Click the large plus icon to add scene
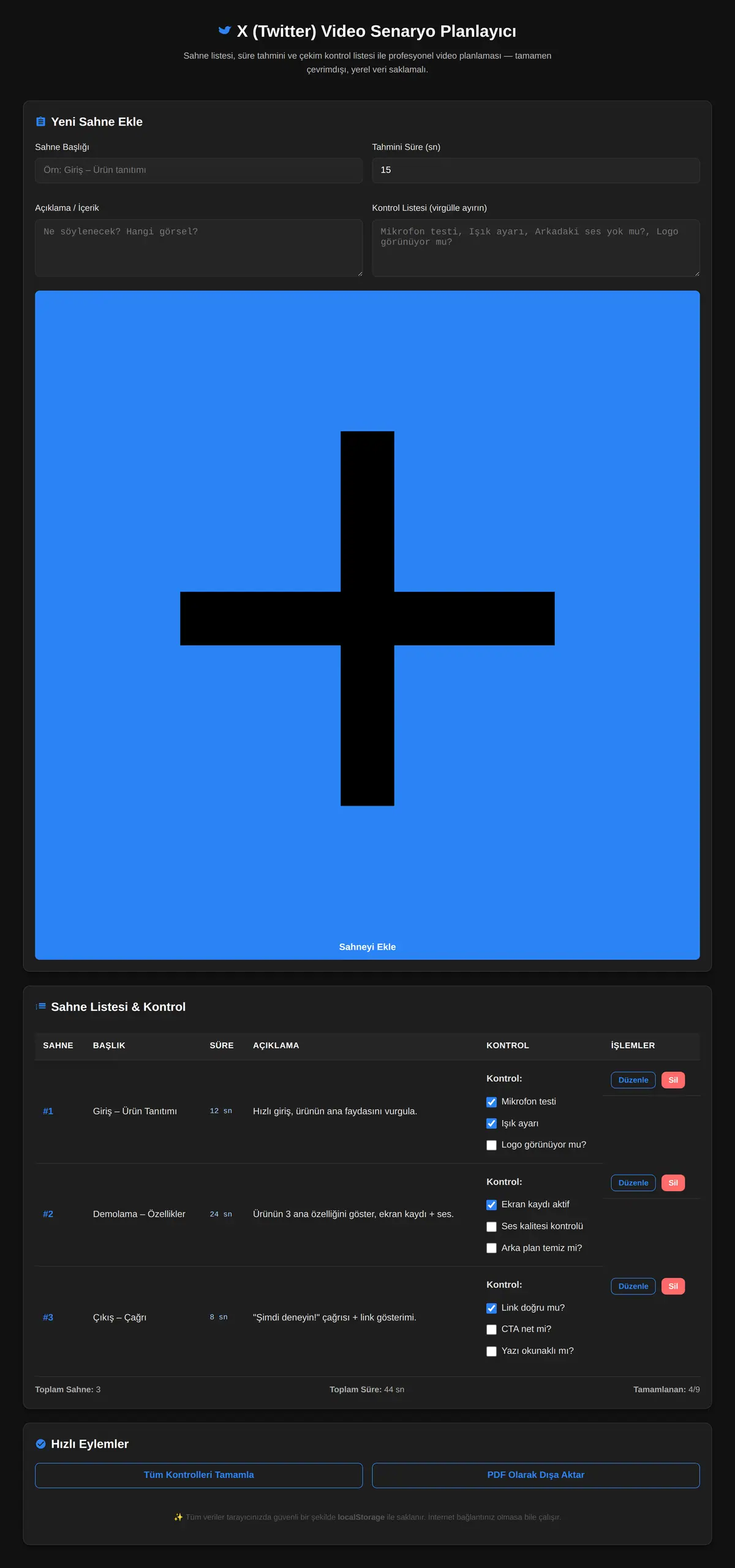Screen dimensions: 735x1568 (x=367, y=618)
